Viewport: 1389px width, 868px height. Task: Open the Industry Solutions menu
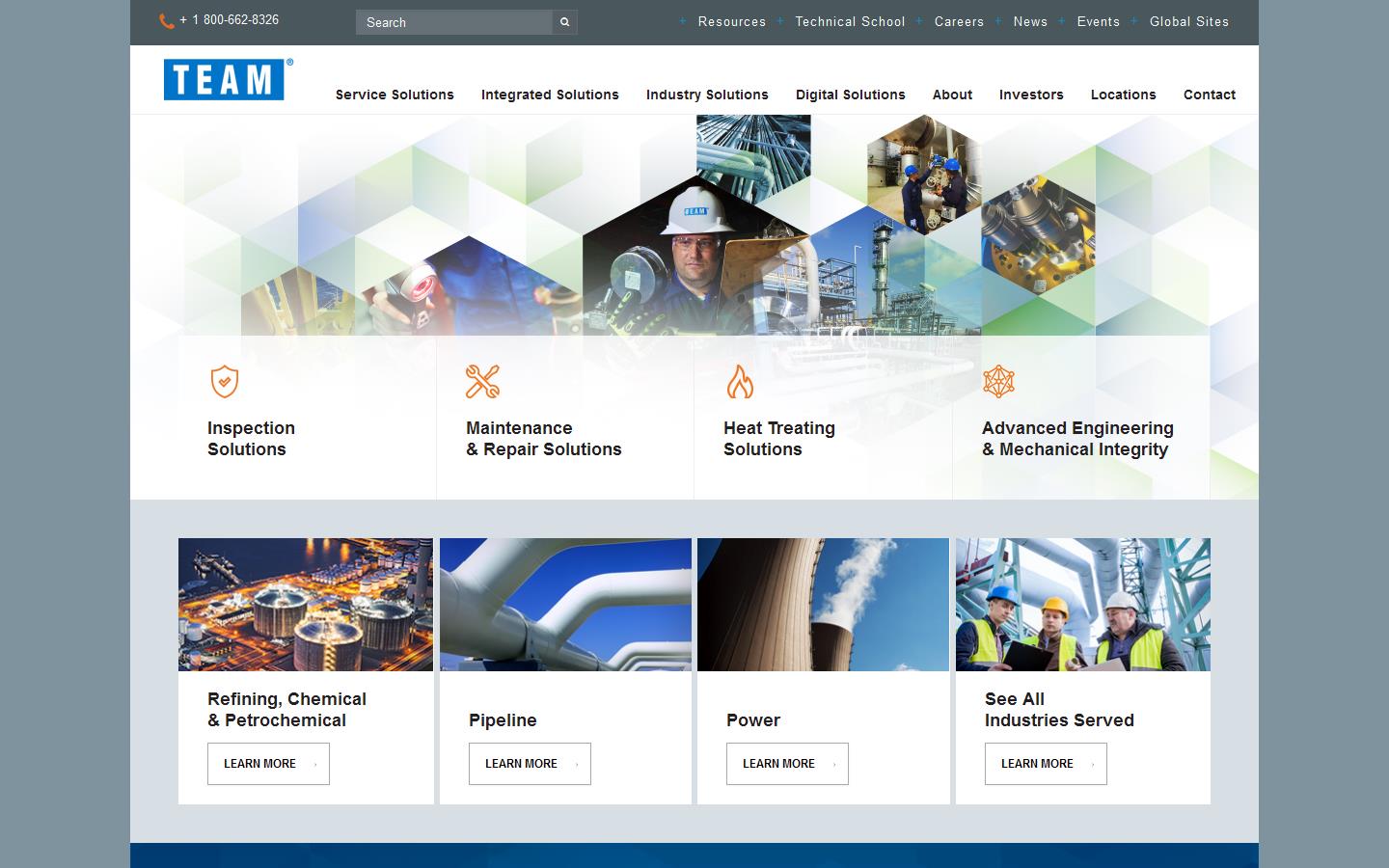(x=706, y=95)
